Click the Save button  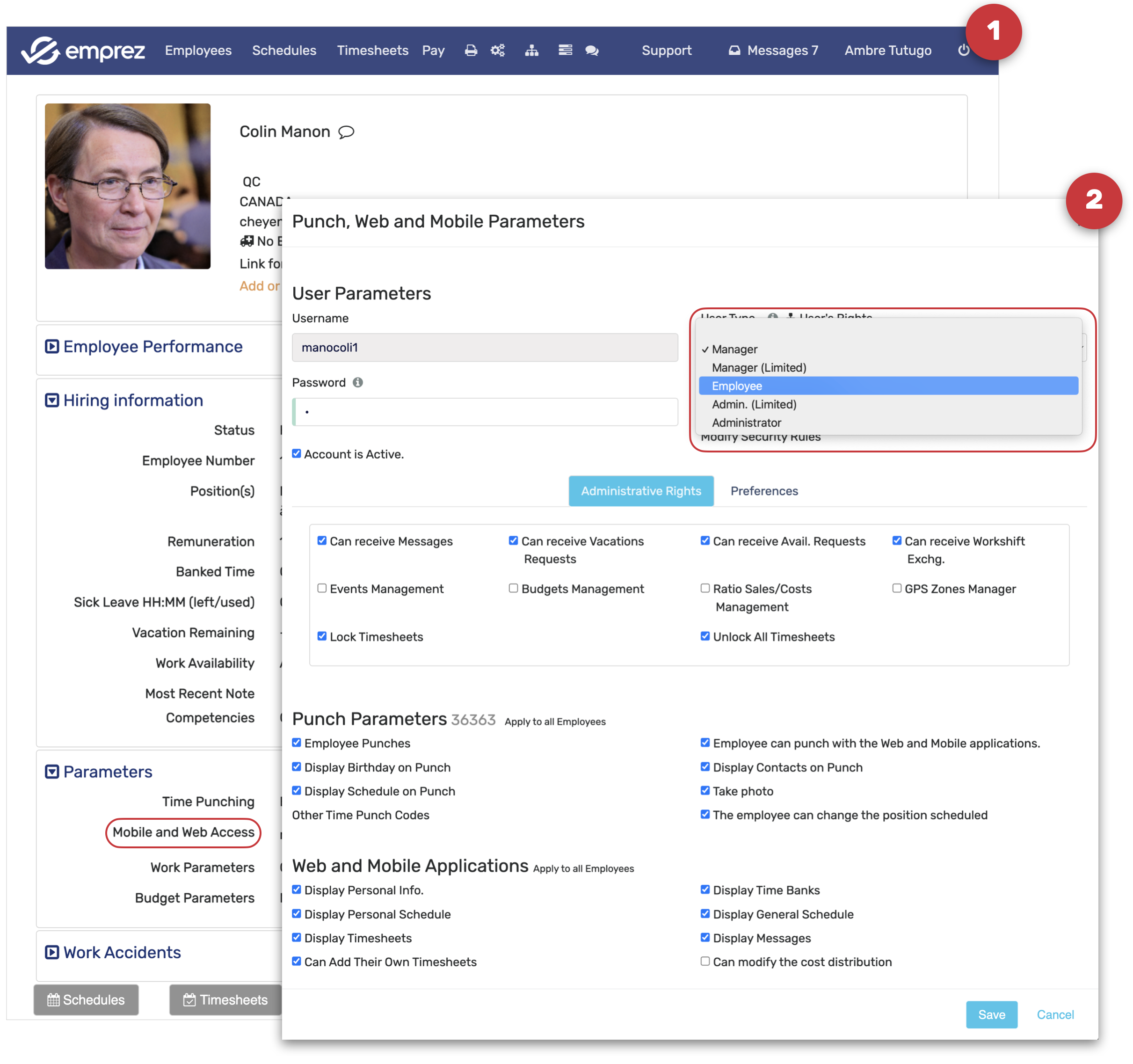(991, 1014)
